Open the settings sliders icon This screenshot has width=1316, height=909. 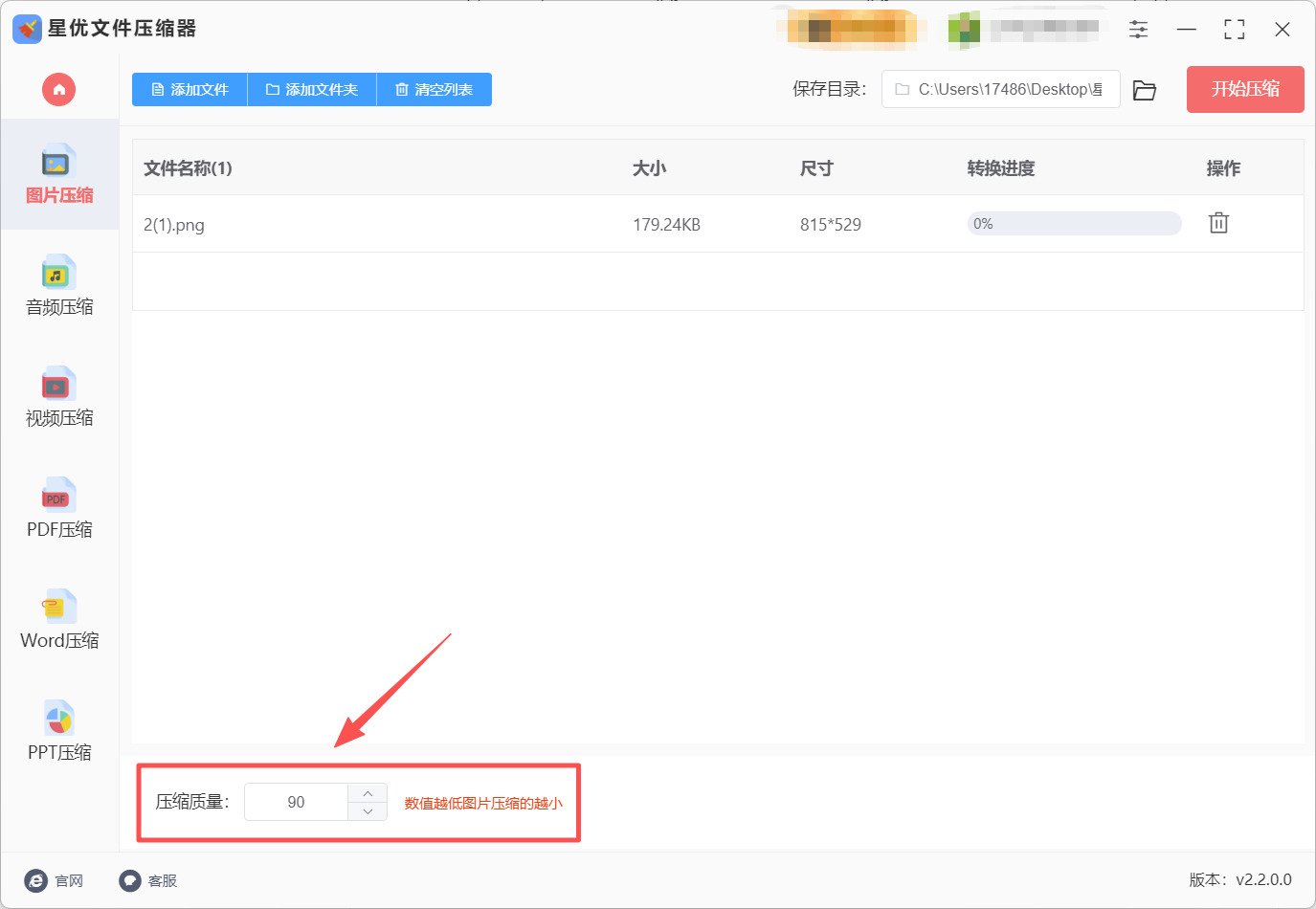pyautogui.click(x=1138, y=29)
